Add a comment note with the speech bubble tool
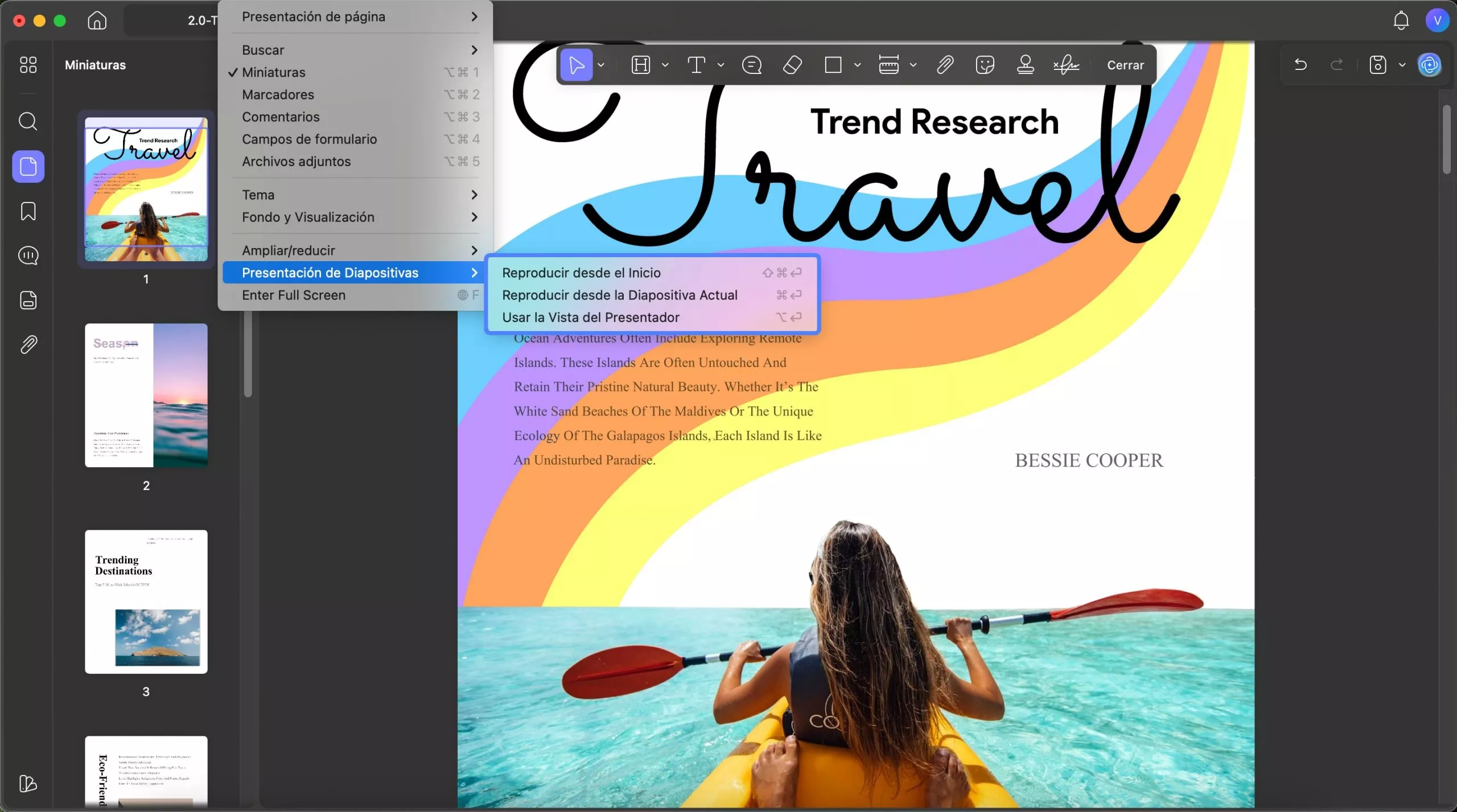Viewport: 1457px width, 812px height. [752, 65]
